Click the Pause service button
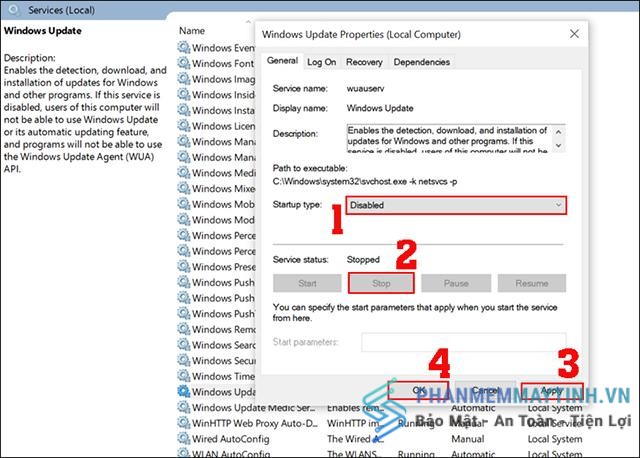640x458 pixels. click(456, 283)
